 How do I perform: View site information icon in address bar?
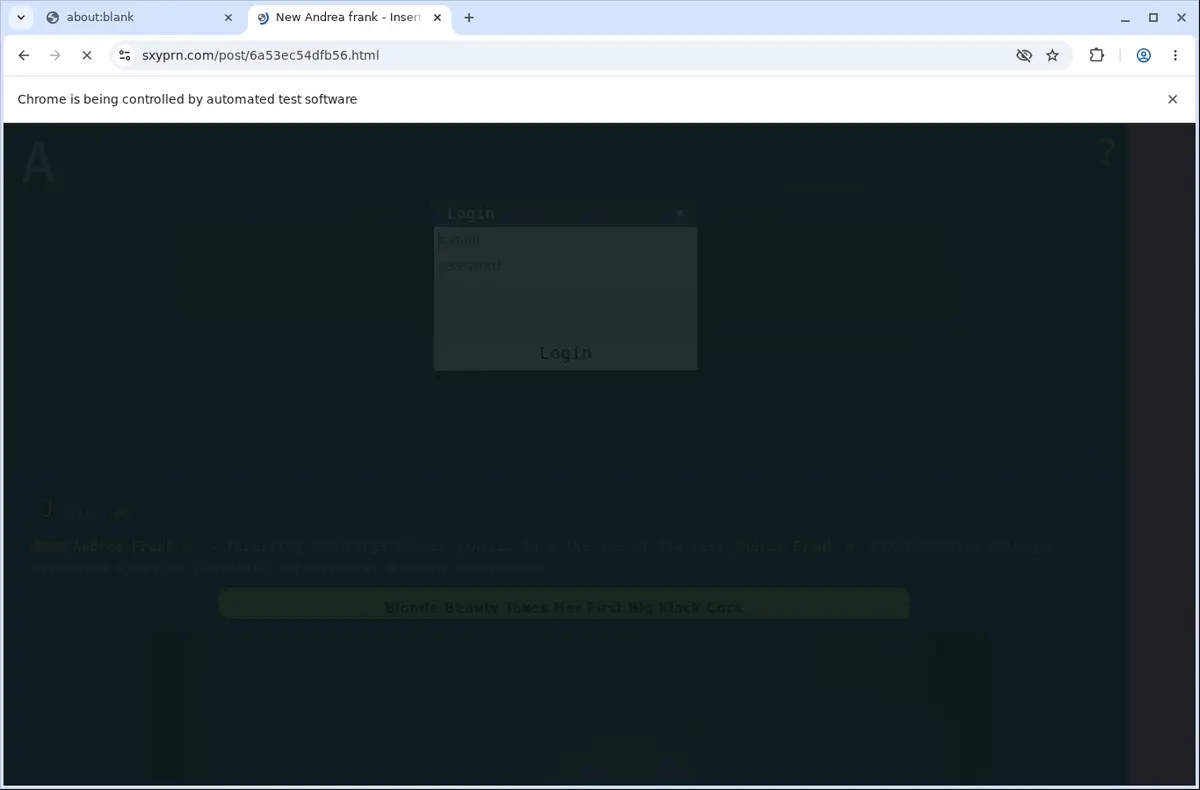coord(124,55)
